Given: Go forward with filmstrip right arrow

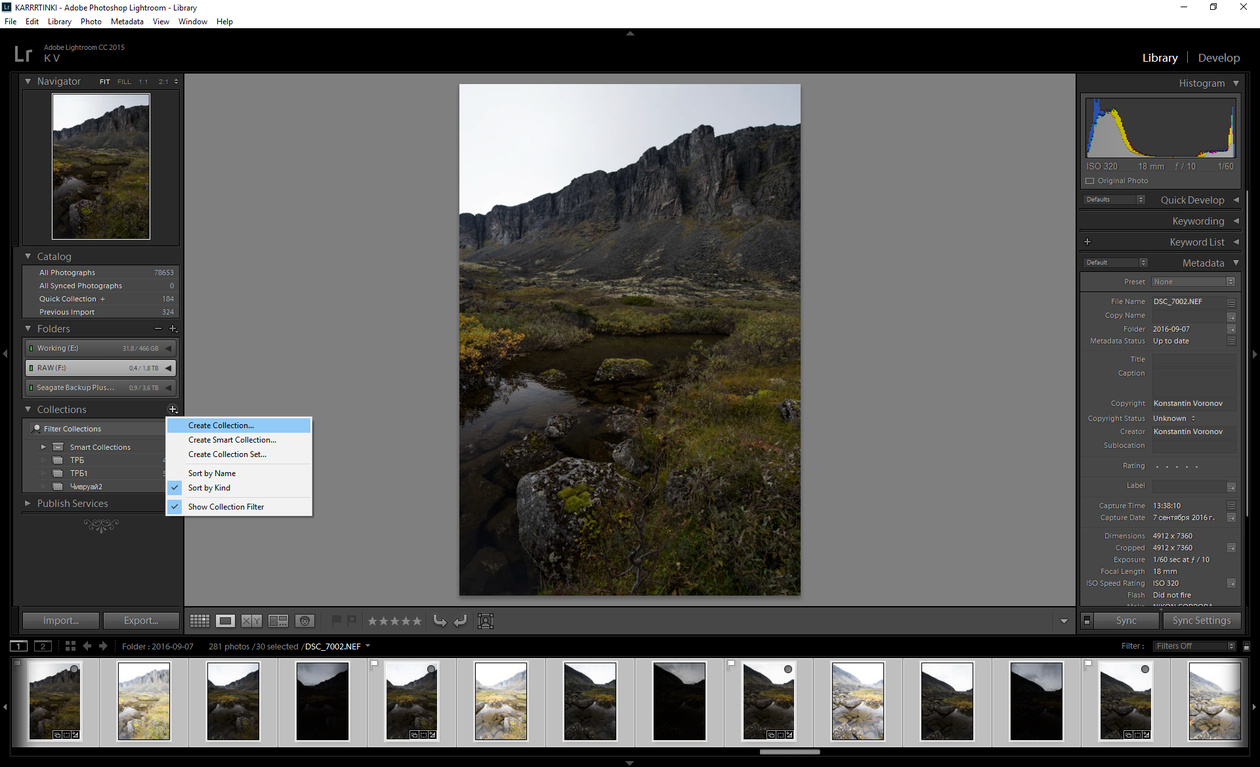Looking at the screenshot, I should [102, 646].
